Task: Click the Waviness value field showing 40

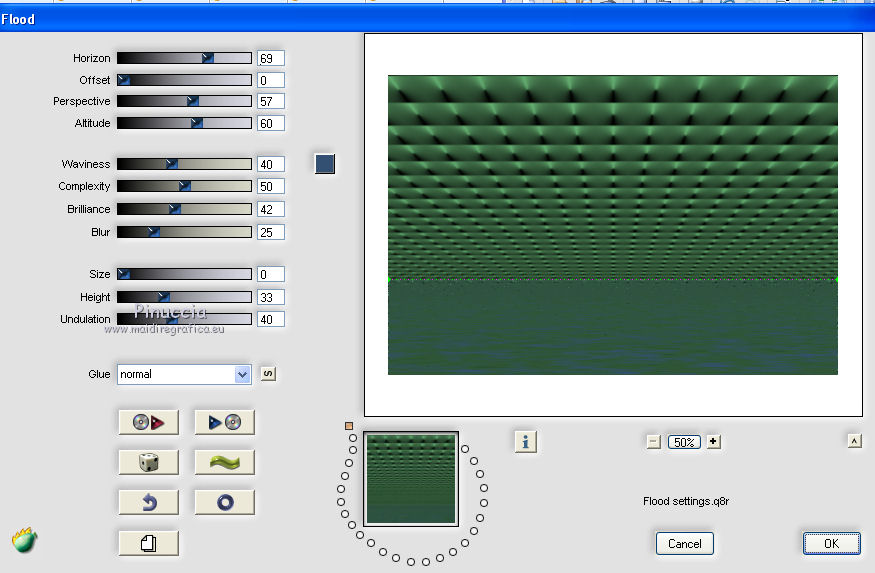Action: 271,164
